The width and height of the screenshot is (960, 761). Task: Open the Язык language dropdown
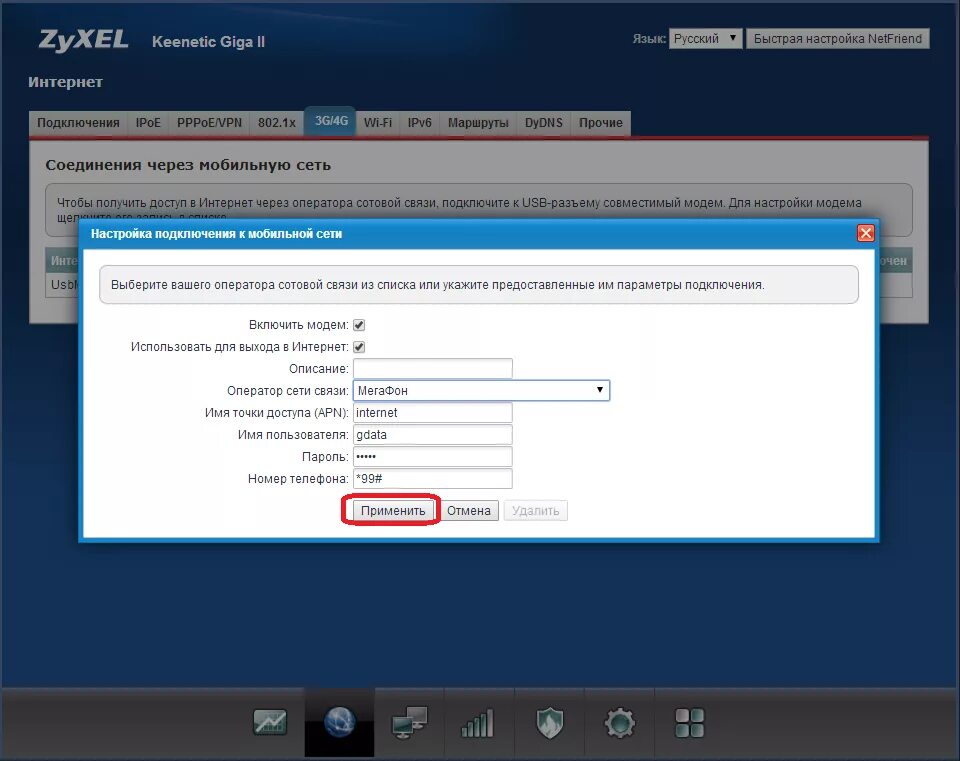click(705, 39)
